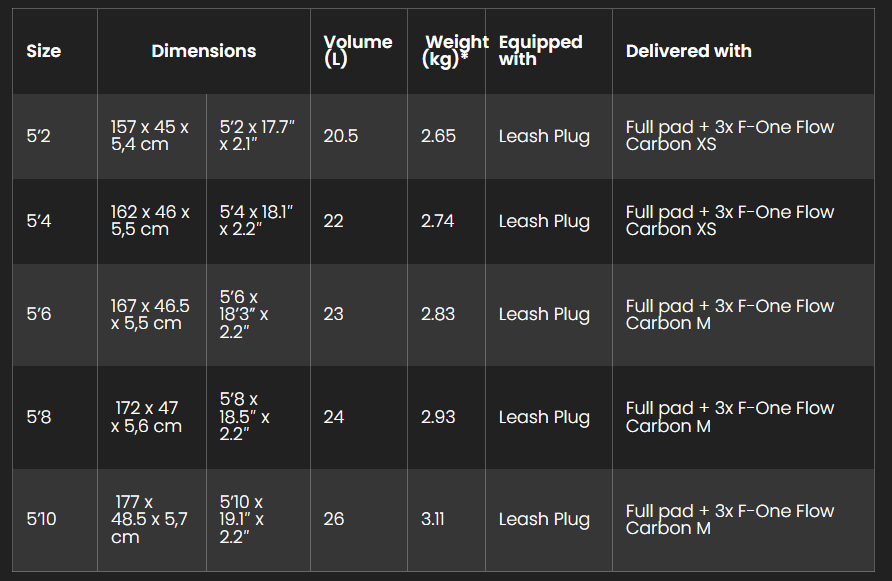The image size is (892, 581).
Task: Click the 5'4 size cell
Action: point(39,221)
